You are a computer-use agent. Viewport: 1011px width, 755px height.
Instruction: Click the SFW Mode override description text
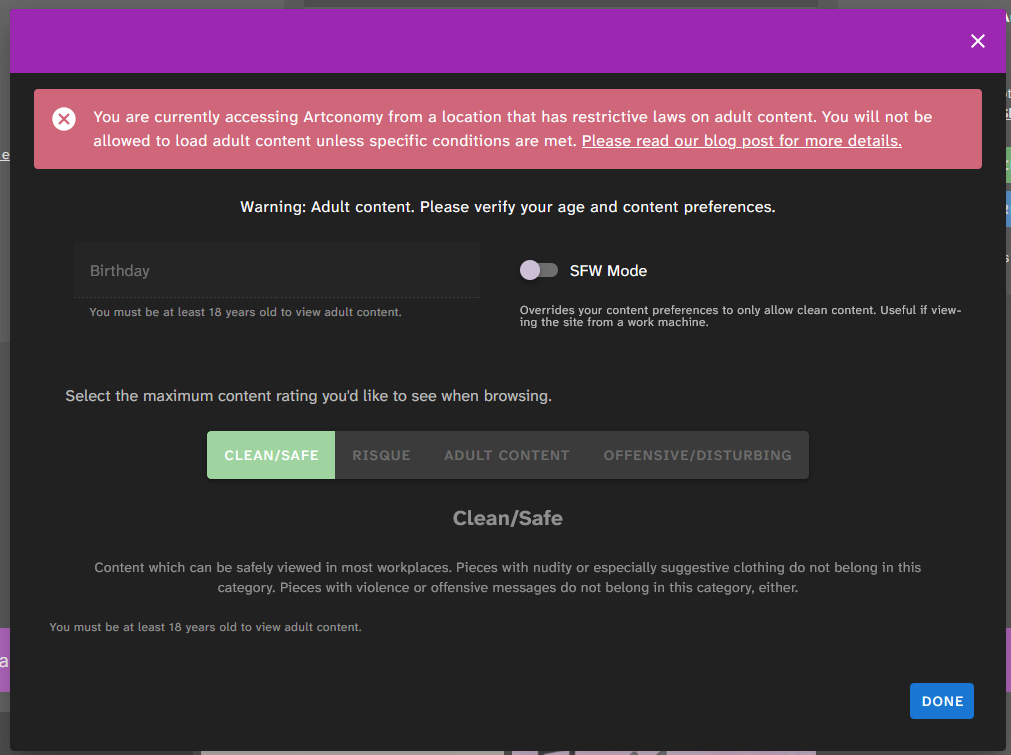740,316
